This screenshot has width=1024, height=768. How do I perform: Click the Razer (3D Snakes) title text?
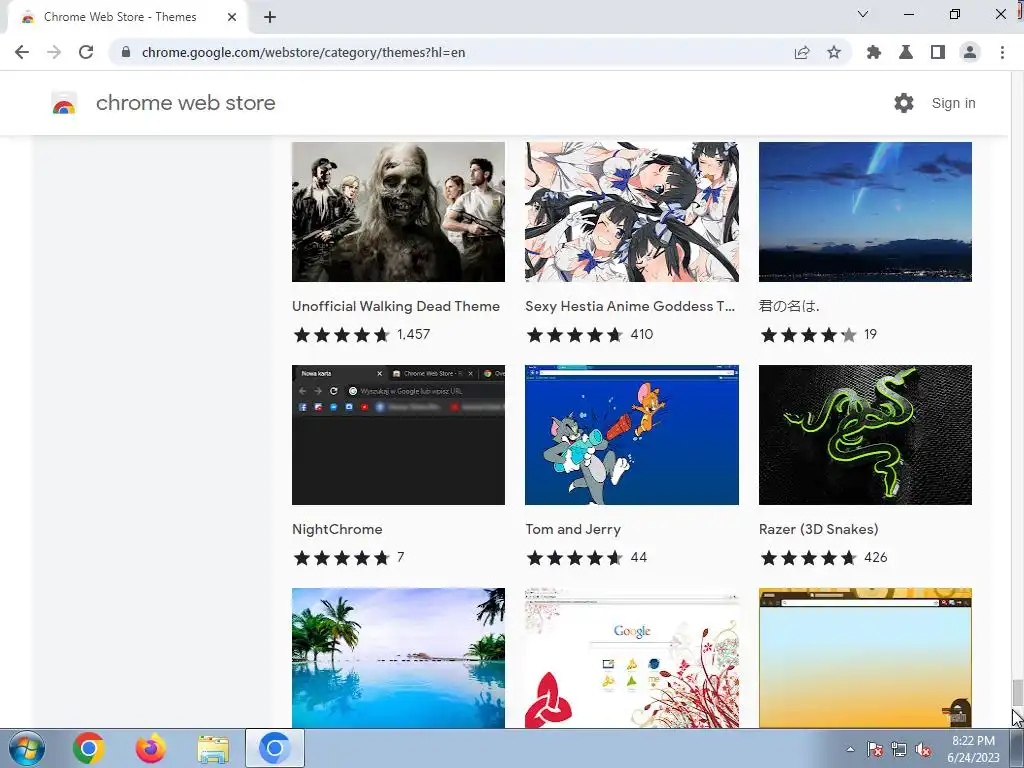tap(818, 529)
